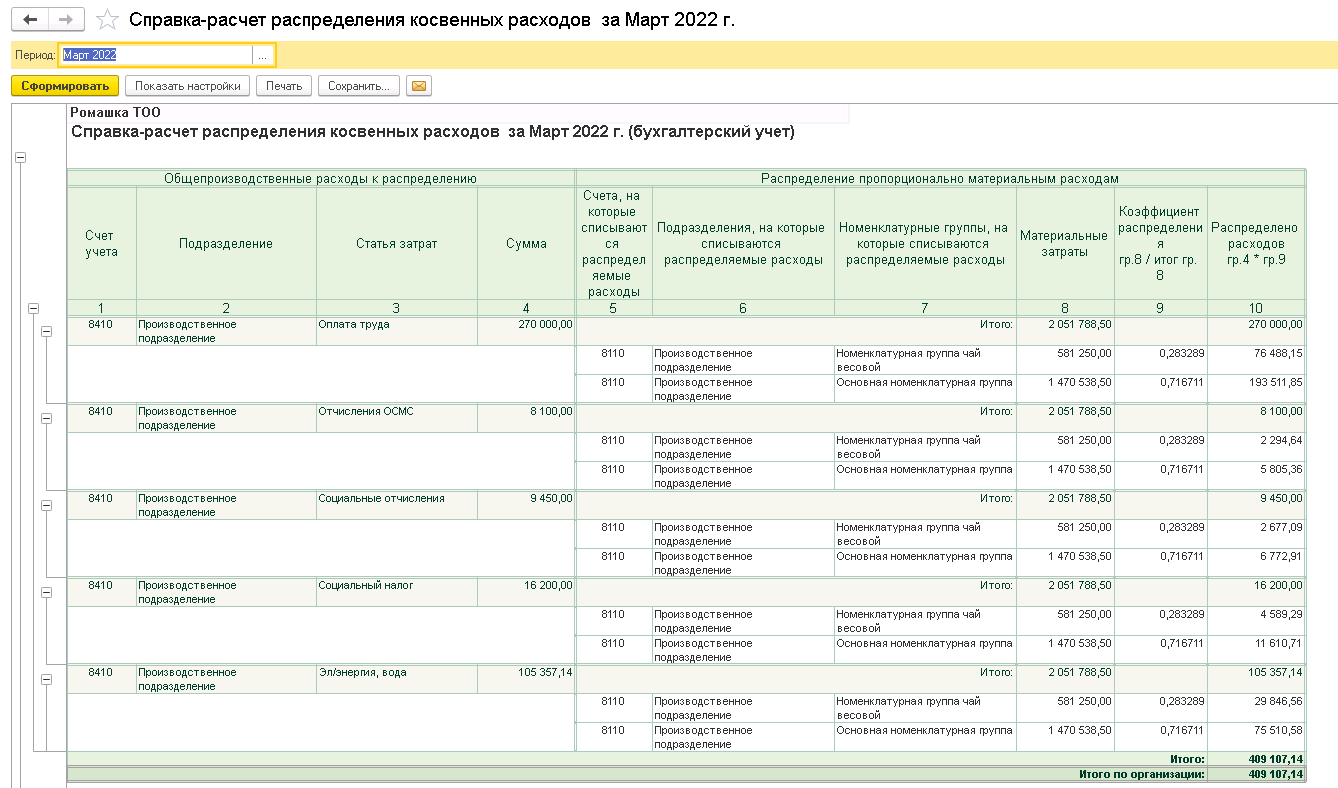
Task: Select the Оплата труда amount 270 000,00 cell
Action: 526,325
